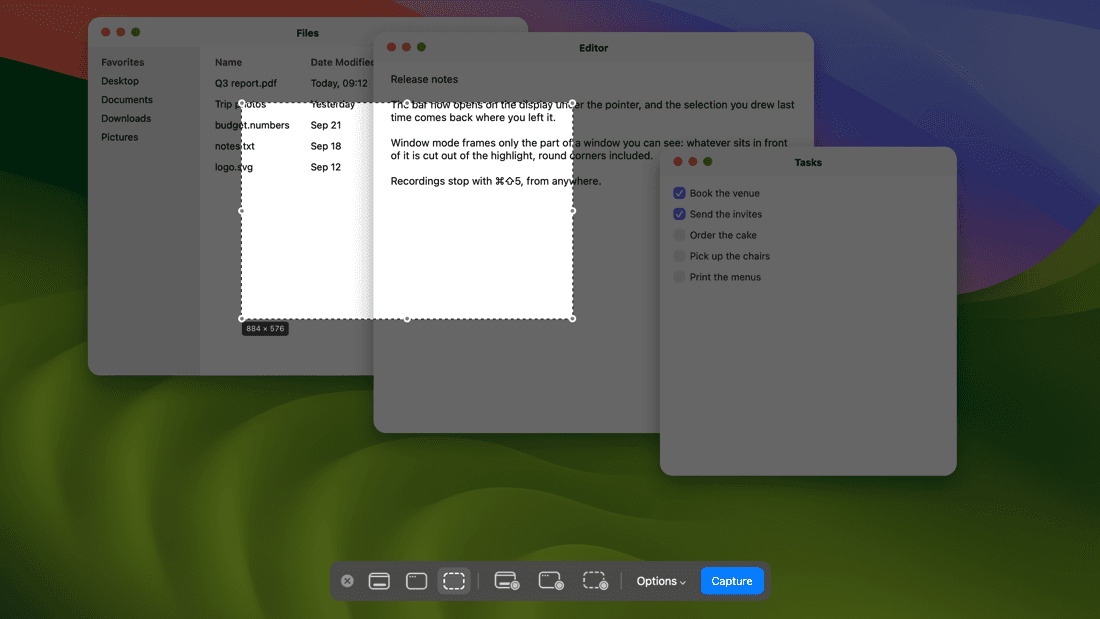Zoom the Files window with green button
1100x619 pixels.
[135, 32]
